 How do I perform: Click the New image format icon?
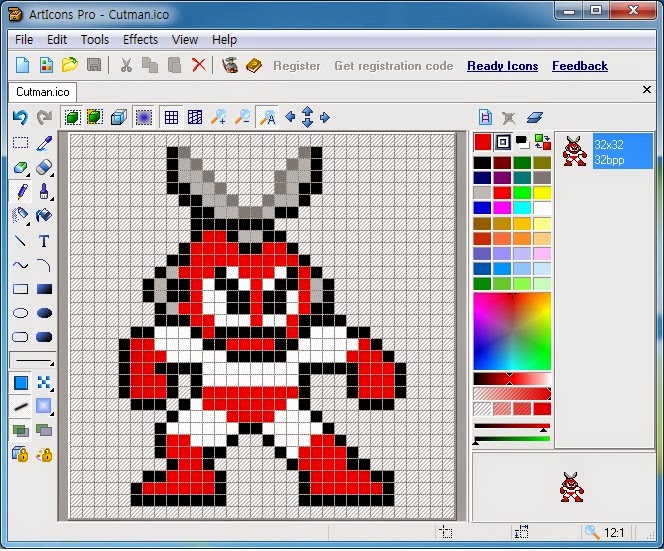(46, 65)
